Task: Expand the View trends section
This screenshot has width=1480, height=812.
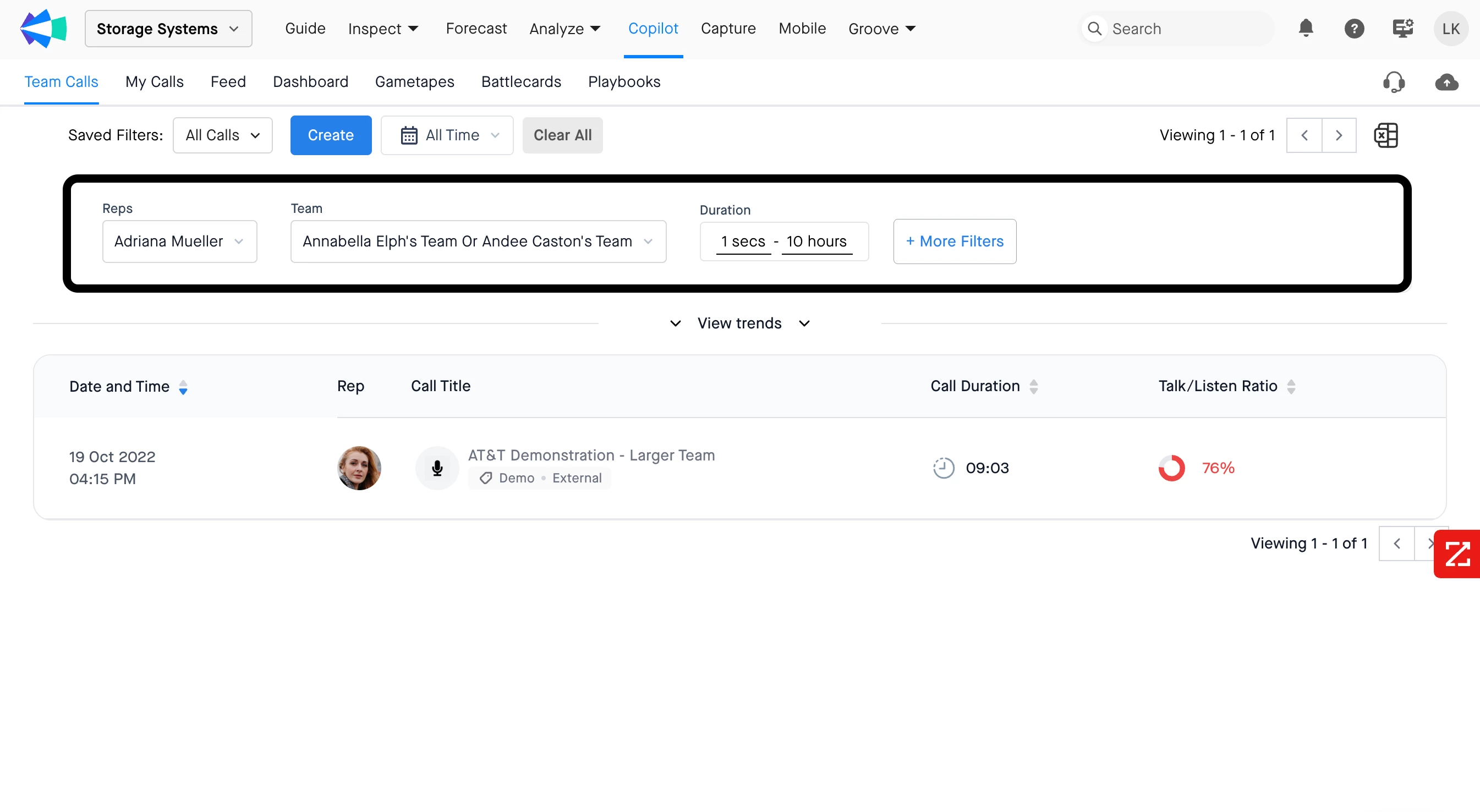Action: tap(739, 323)
